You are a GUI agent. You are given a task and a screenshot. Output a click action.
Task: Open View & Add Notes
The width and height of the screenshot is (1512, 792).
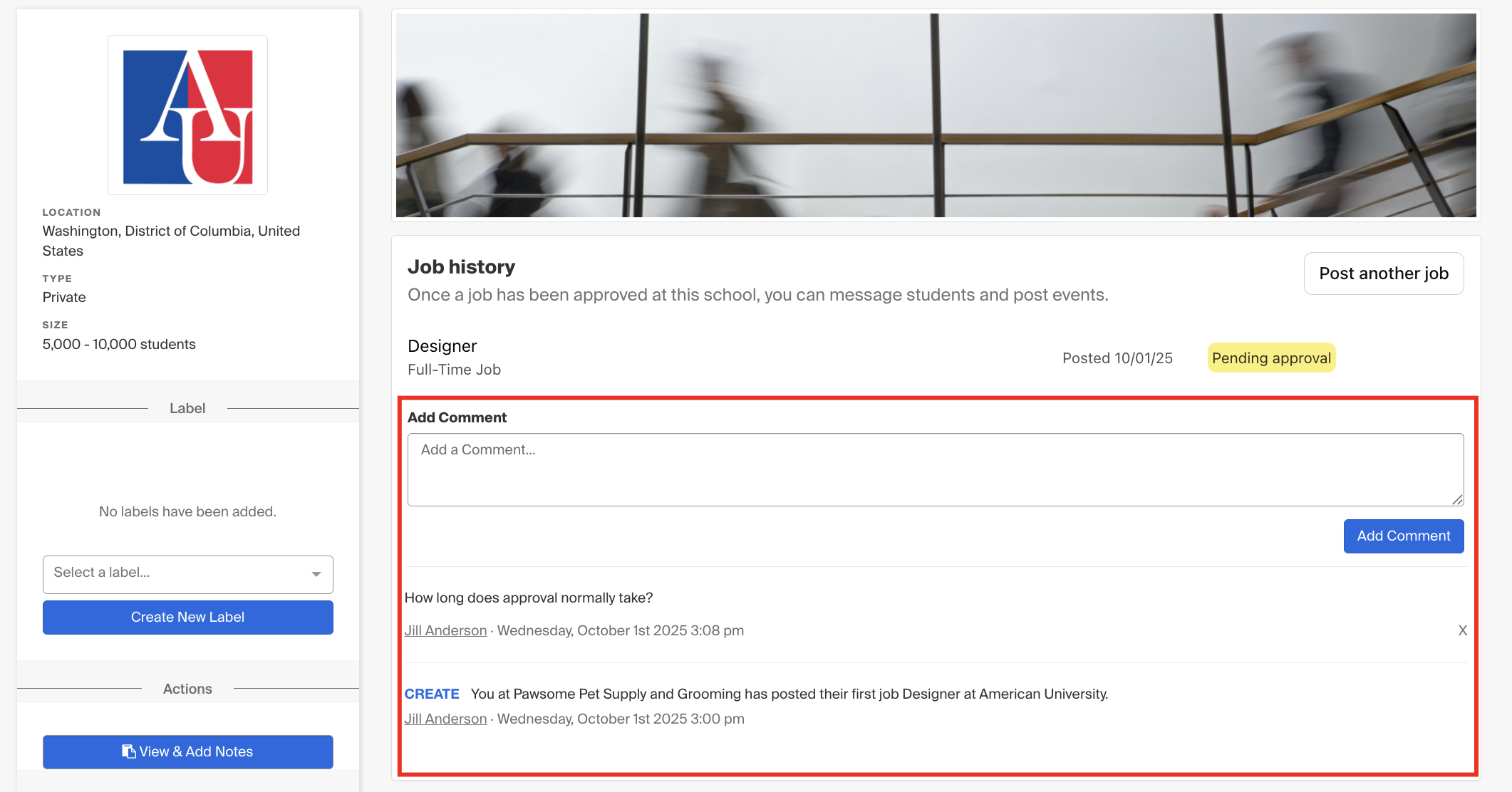[188, 751]
